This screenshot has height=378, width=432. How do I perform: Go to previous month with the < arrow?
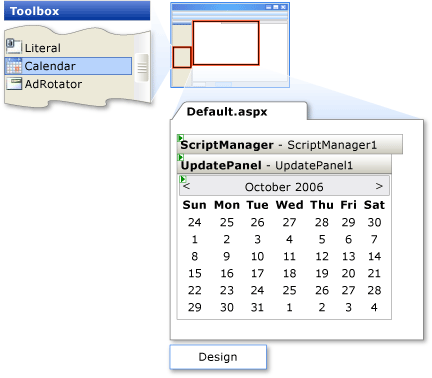click(187, 186)
